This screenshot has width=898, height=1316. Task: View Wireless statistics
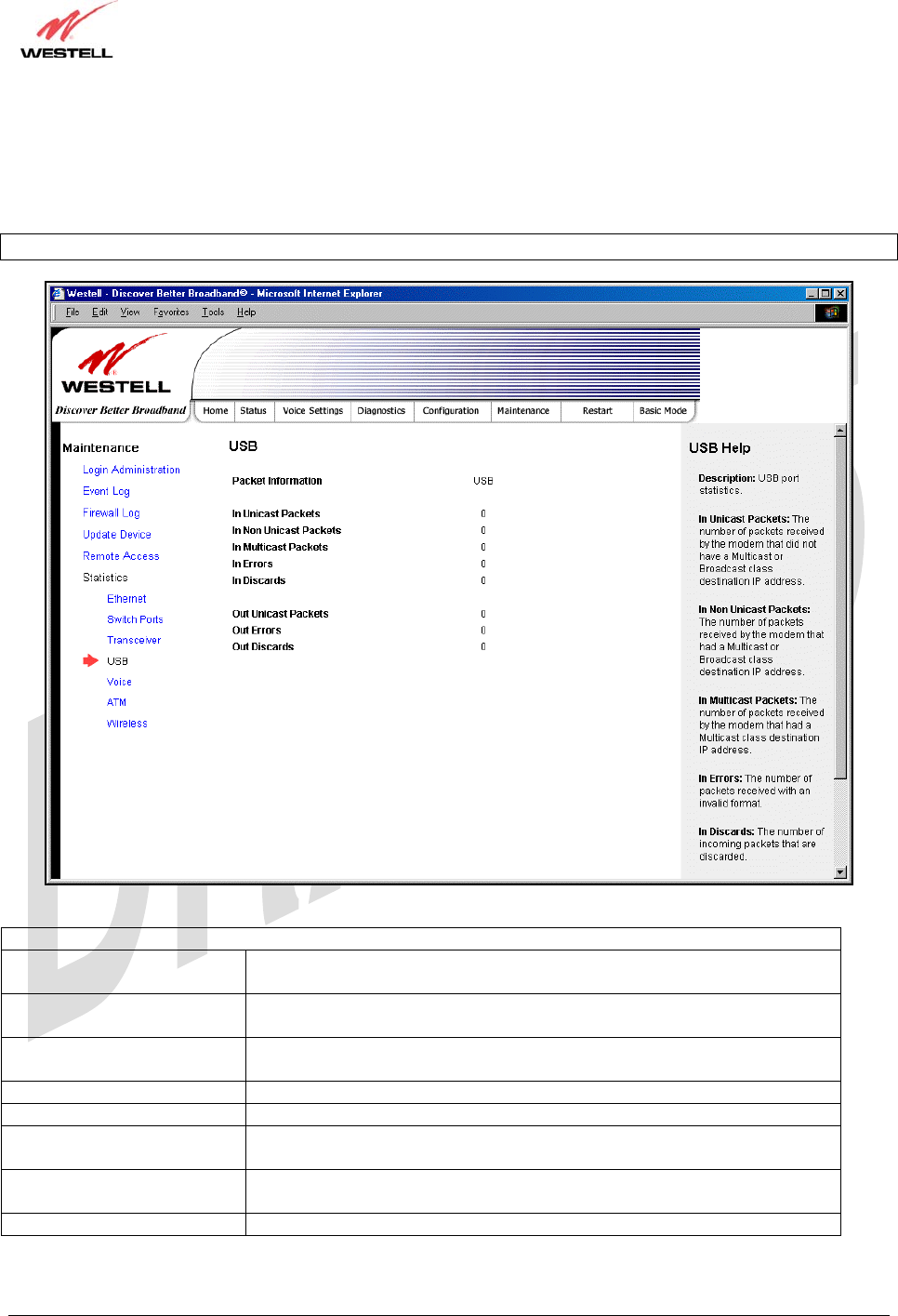tap(126, 724)
